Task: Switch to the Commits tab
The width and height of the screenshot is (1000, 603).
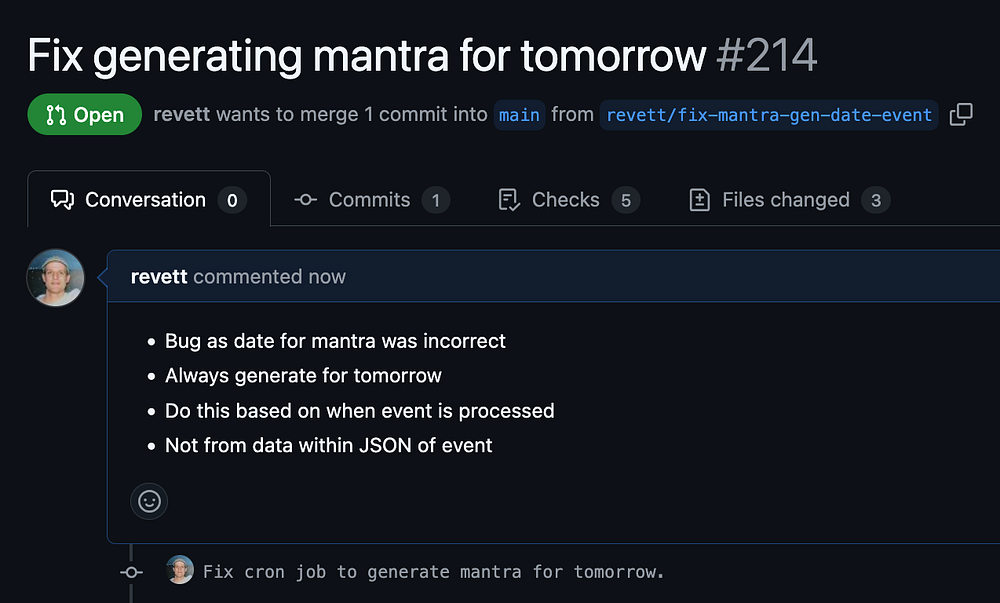Action: point(371,200)
